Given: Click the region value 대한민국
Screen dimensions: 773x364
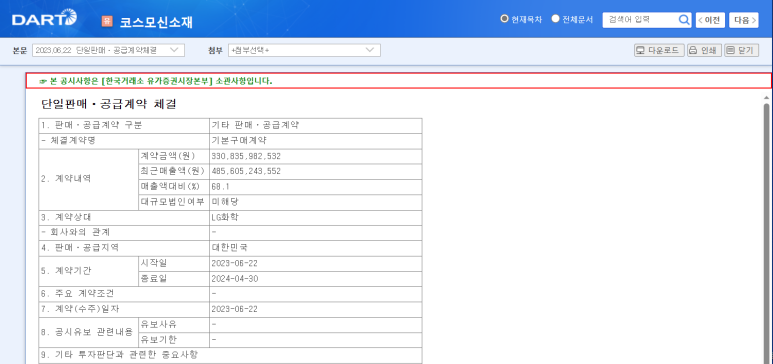Looking at the screenshot, I should click(229, 248).
